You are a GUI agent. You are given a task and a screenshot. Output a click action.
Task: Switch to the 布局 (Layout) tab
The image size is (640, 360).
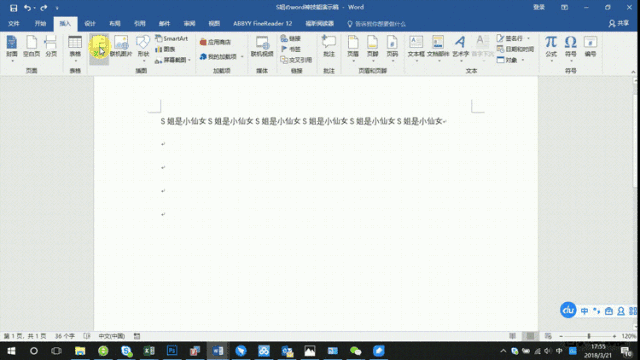click(x=115, y=24)
